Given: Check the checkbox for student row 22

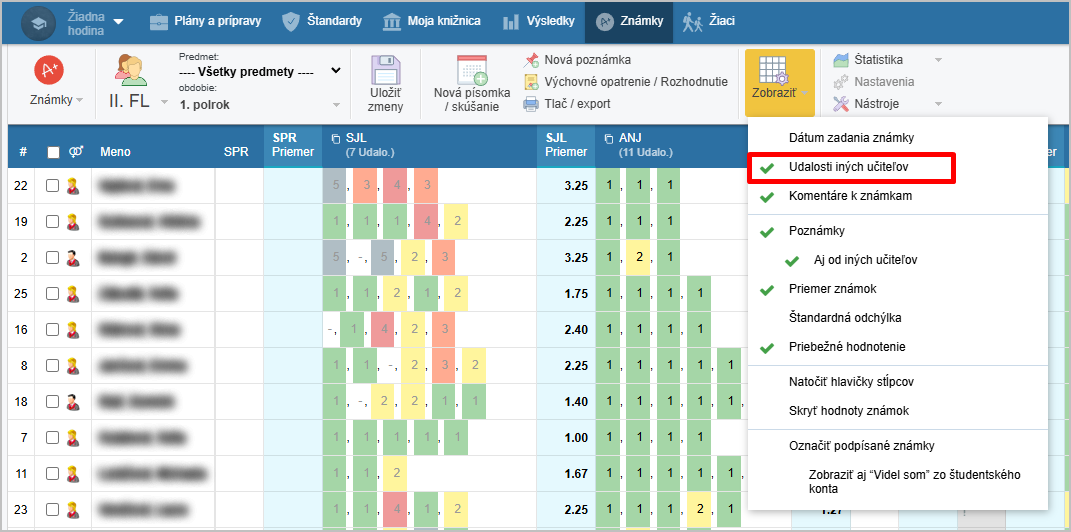Looking at the screenshot, I should click(x=53, y=186).
